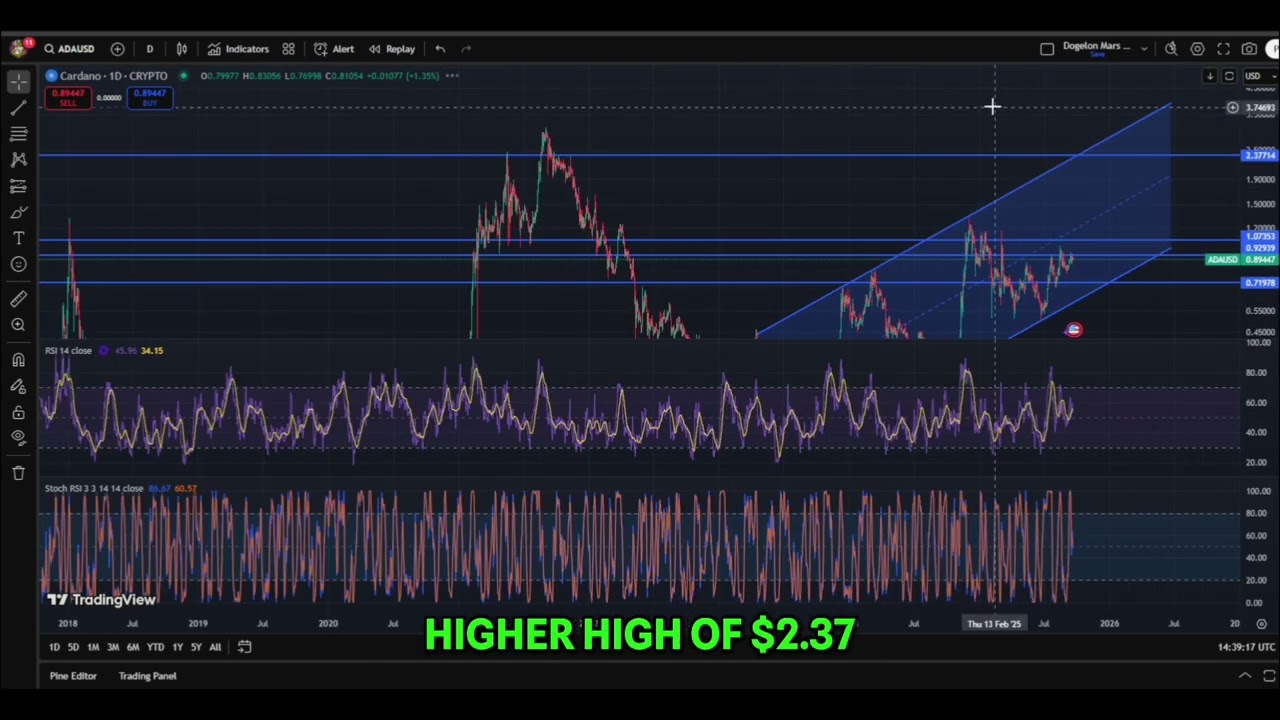Redo the last chart action
The image size is (1280, 720).
466,49
